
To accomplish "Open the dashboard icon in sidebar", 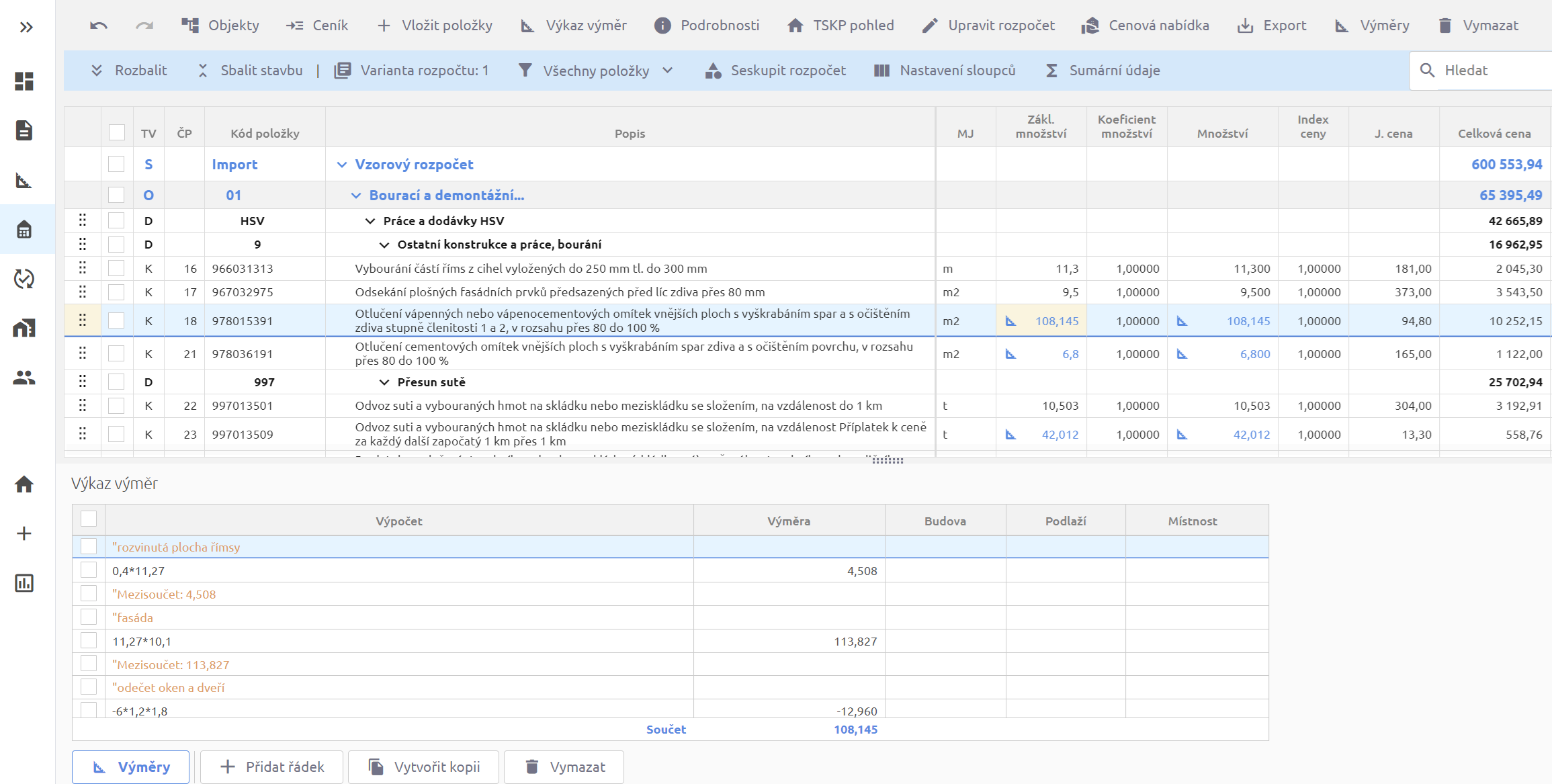I will click(24, 81).
